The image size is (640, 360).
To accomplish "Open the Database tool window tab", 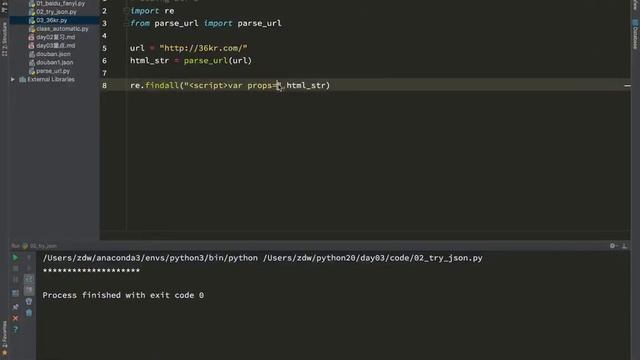I will pyautogui.click(x=635, y=35).
